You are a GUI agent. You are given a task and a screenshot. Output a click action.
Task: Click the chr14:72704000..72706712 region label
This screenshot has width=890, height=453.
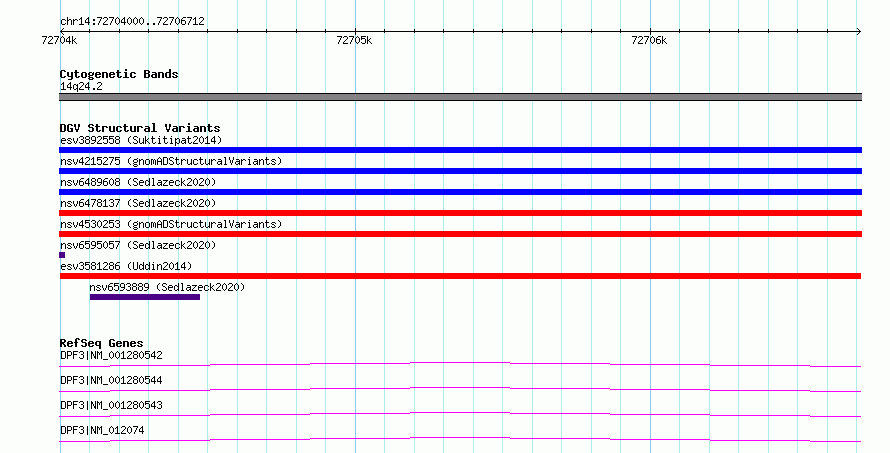click(132, 22)
